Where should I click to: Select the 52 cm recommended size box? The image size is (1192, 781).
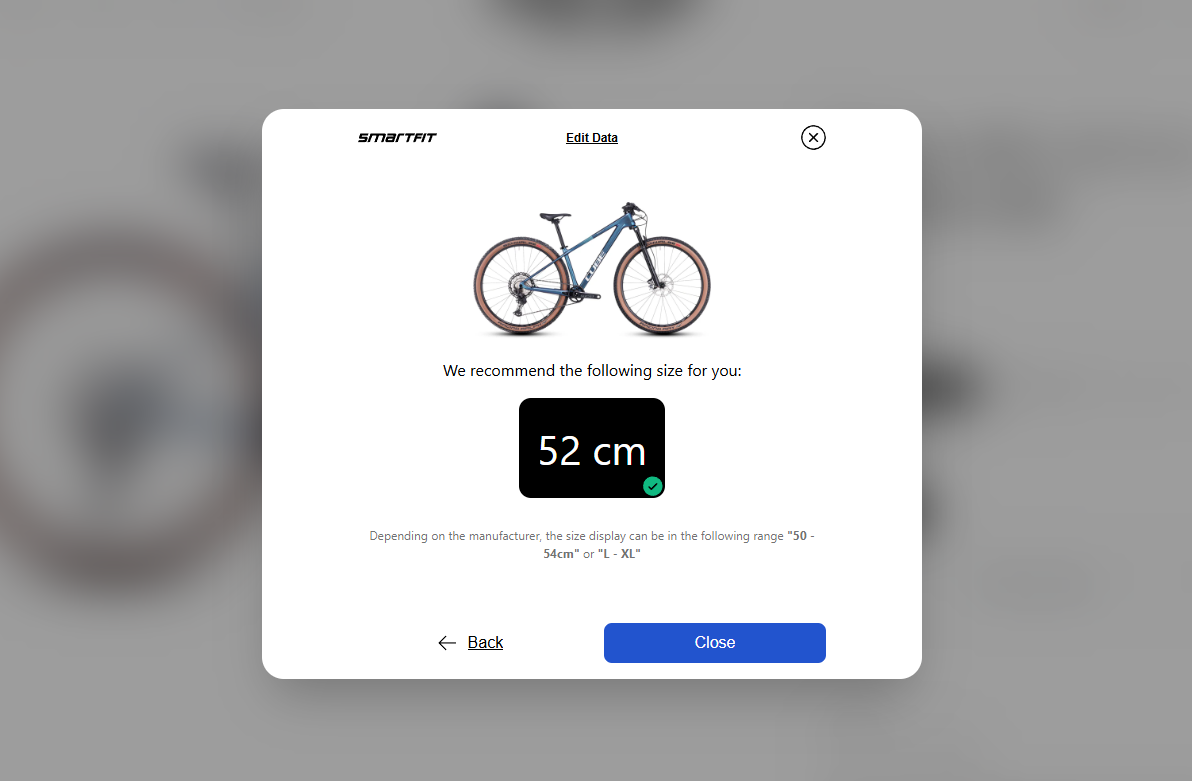[x=592, y=448]
